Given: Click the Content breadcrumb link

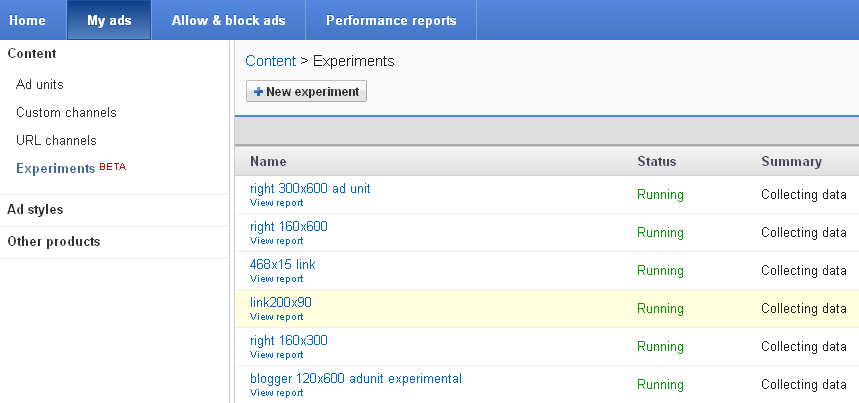Looking at the screenshot, I should (270, 61).
